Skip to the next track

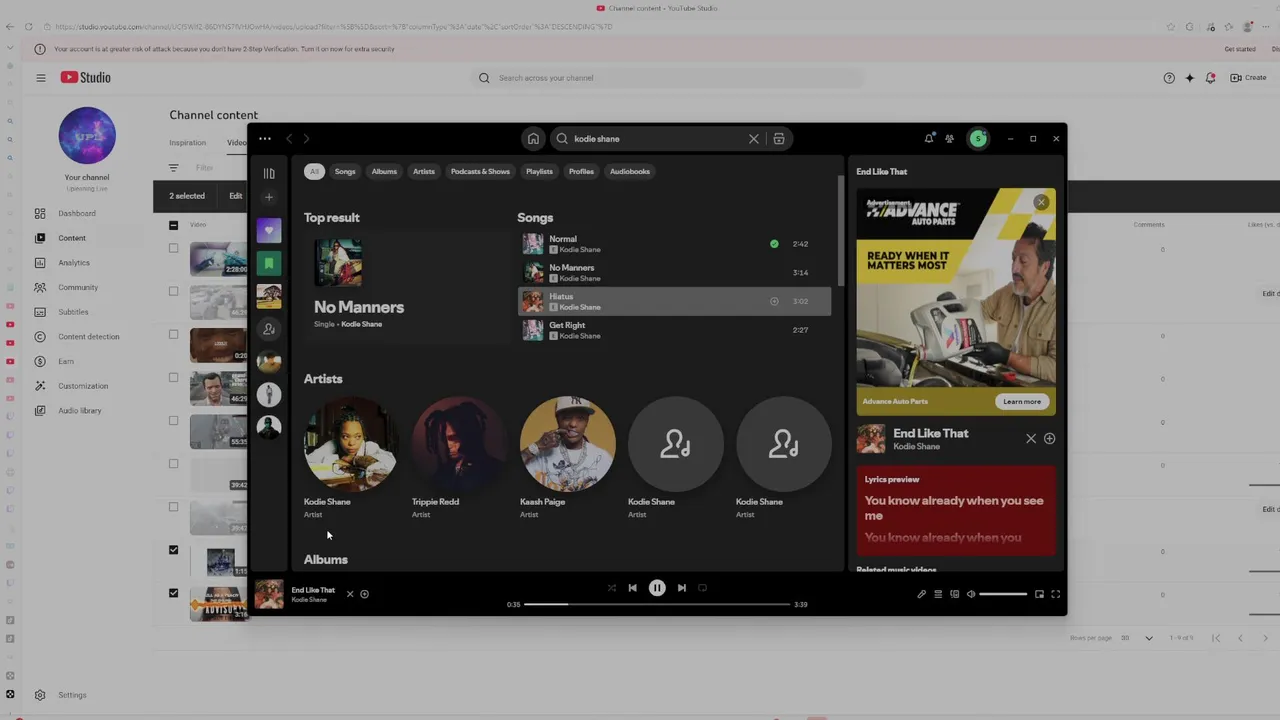click(x=682, y=588)
